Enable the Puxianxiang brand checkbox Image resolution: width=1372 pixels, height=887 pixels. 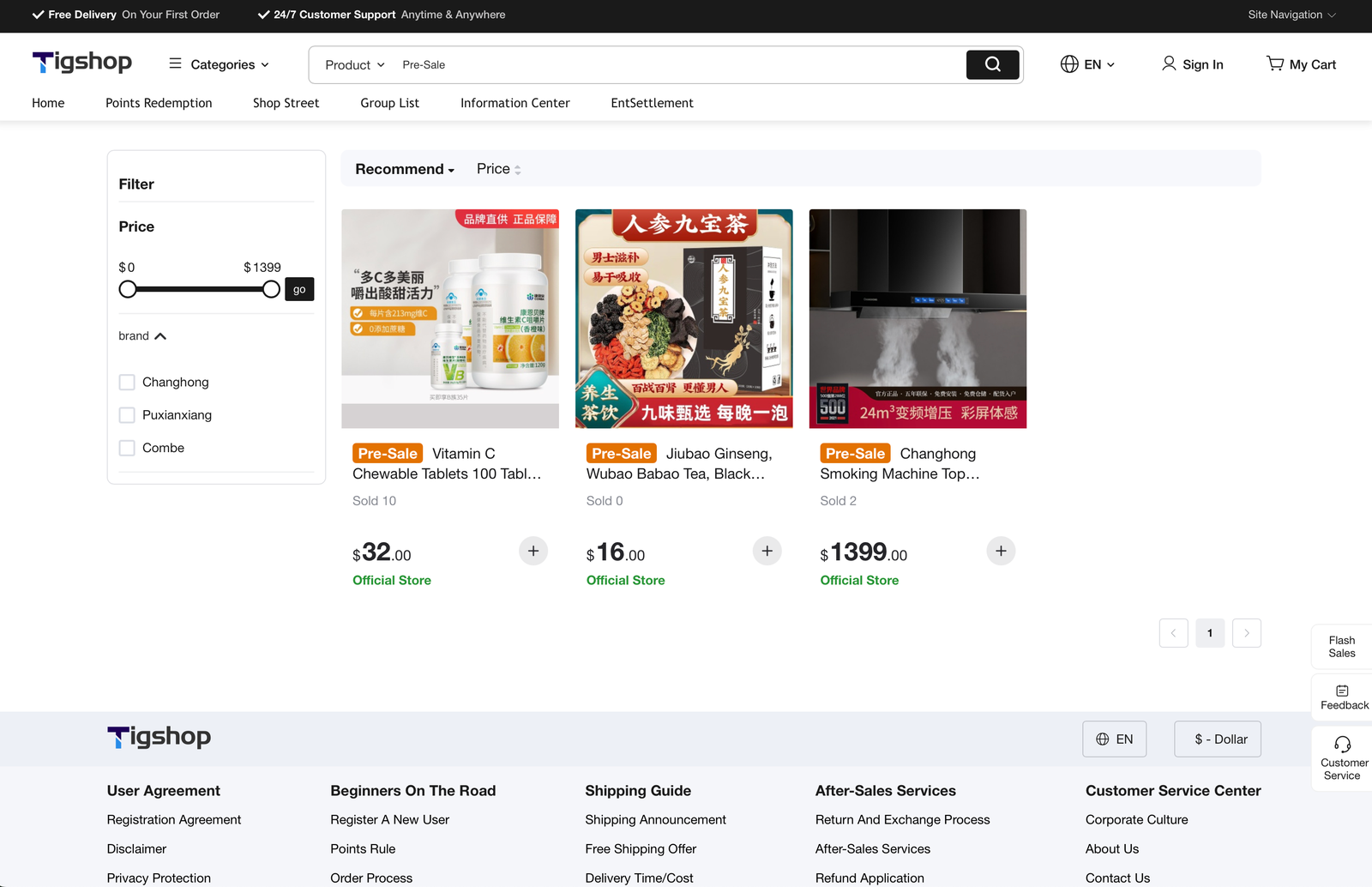click(x=127, y=415)
